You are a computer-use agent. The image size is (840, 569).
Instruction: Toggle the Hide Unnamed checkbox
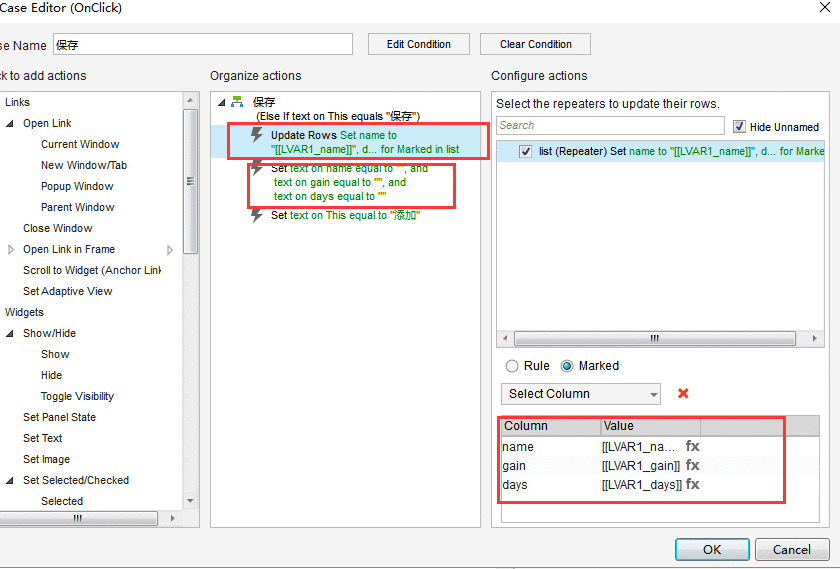coord(739,126)
